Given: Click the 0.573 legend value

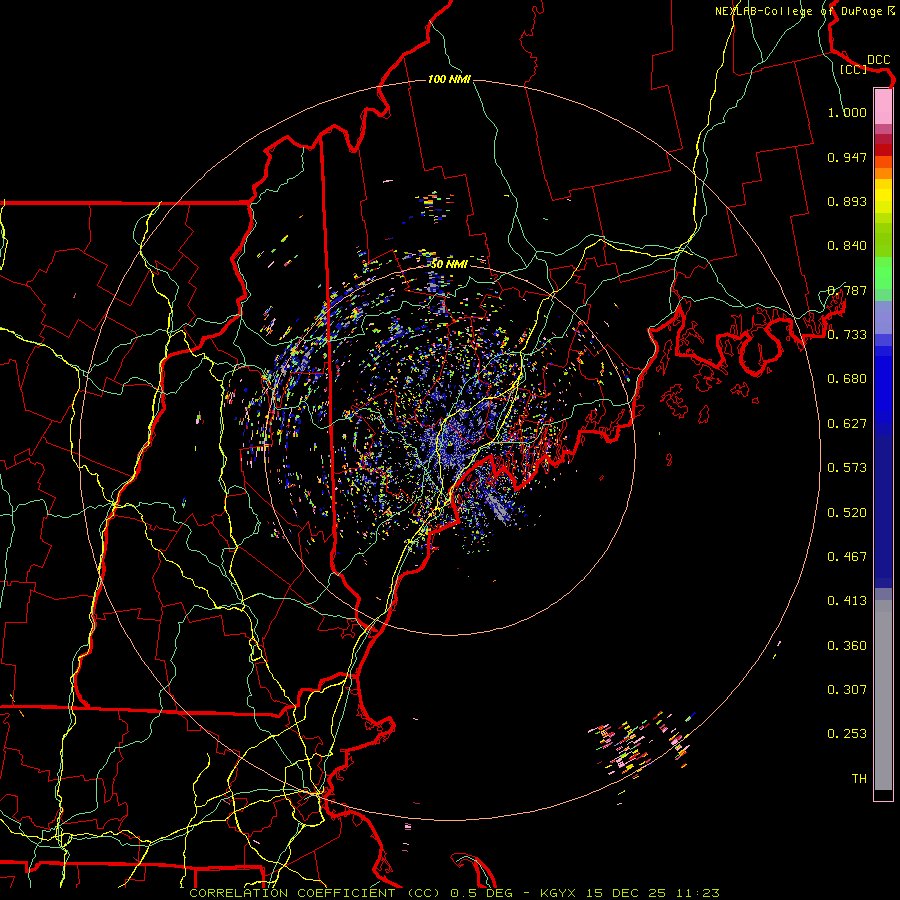Looking at the screenshot, I should 847,468.
